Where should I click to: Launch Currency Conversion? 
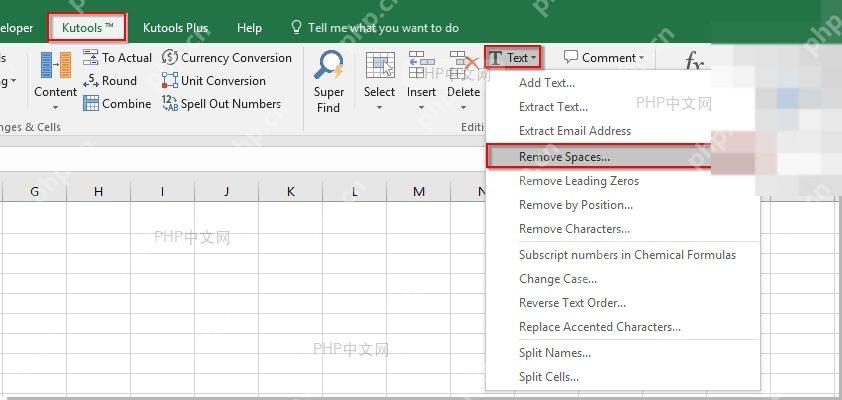[x=227, y=58]
